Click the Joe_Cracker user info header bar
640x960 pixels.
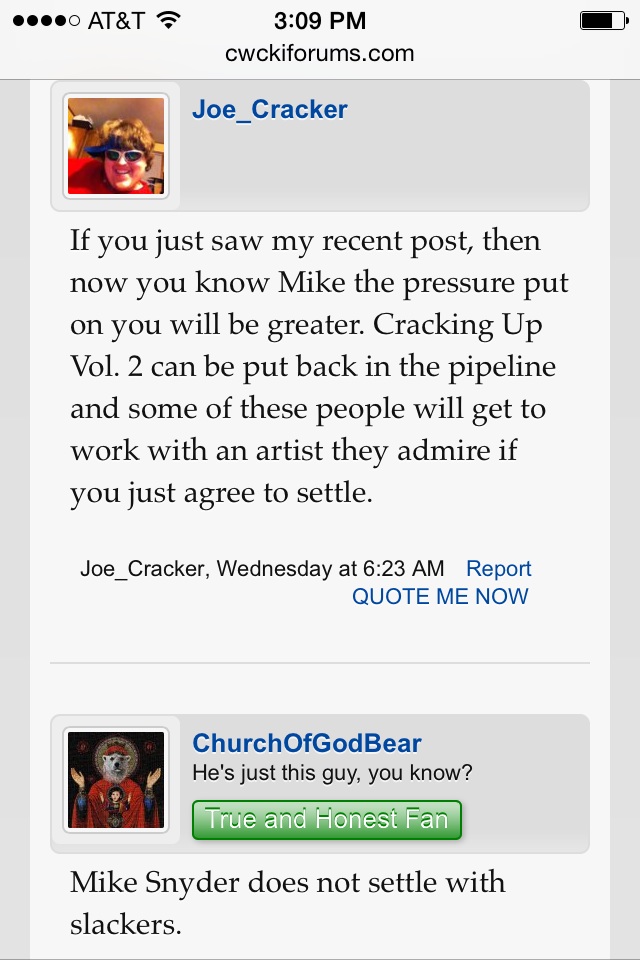[x=320, y=146]
